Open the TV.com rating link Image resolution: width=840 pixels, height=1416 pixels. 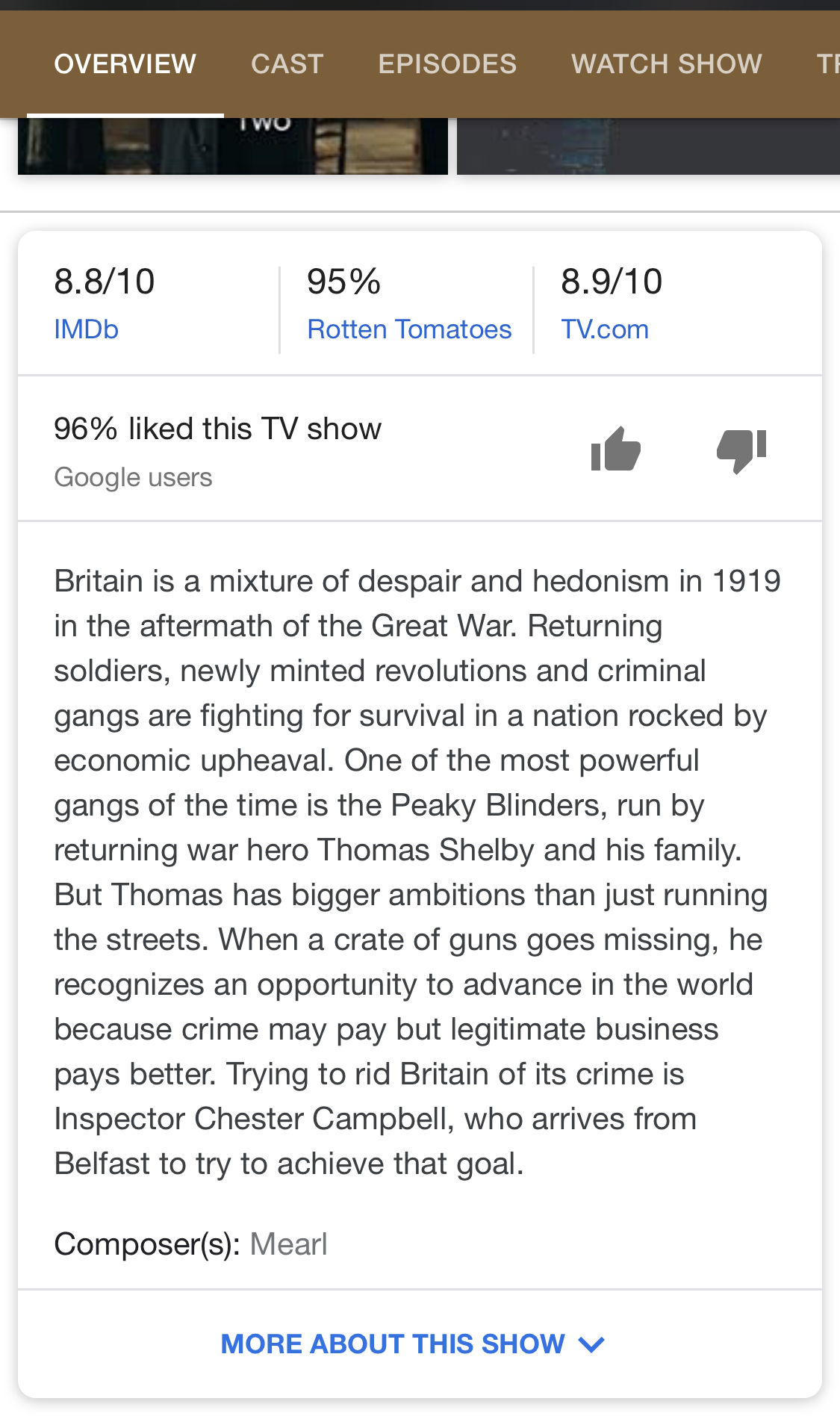coord(605,329)
